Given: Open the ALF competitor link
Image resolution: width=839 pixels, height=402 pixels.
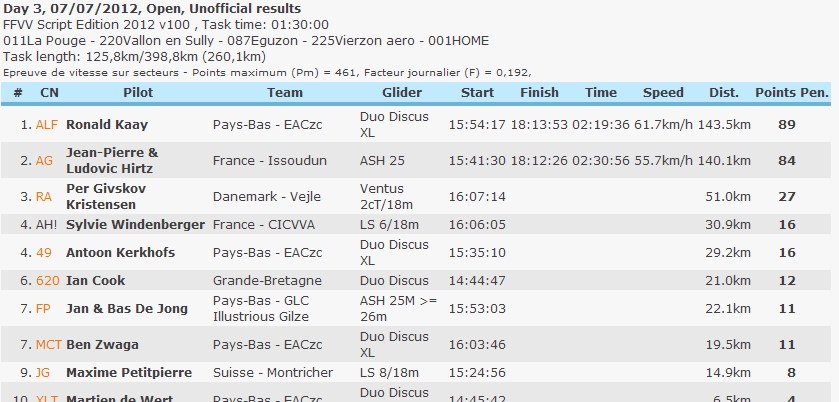Looking at the screenshot, I should (47, 125).
